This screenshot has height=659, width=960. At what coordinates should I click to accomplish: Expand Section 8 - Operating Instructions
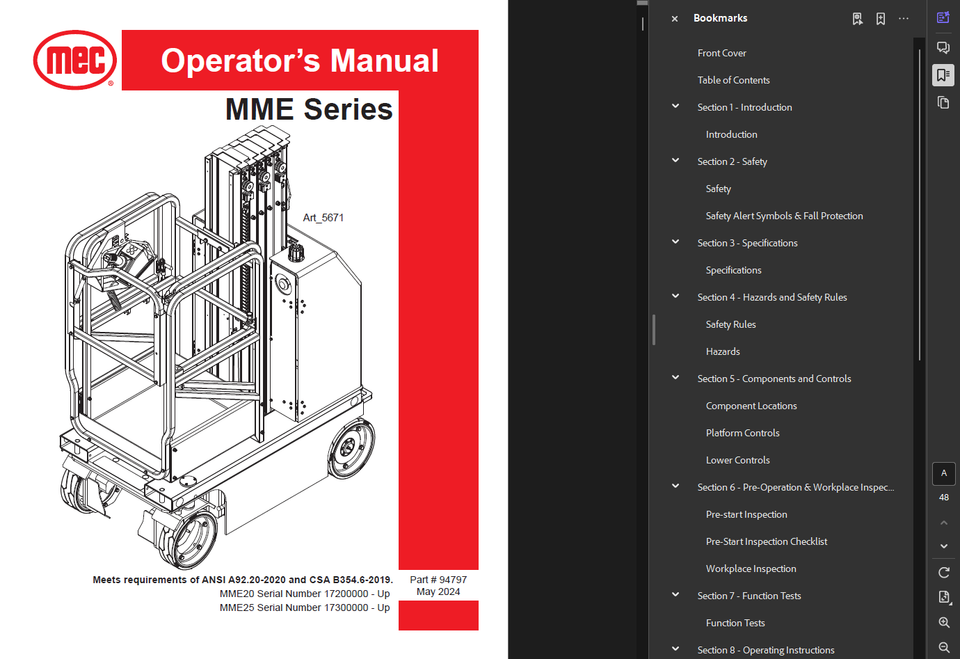click(x=675, y=649)
